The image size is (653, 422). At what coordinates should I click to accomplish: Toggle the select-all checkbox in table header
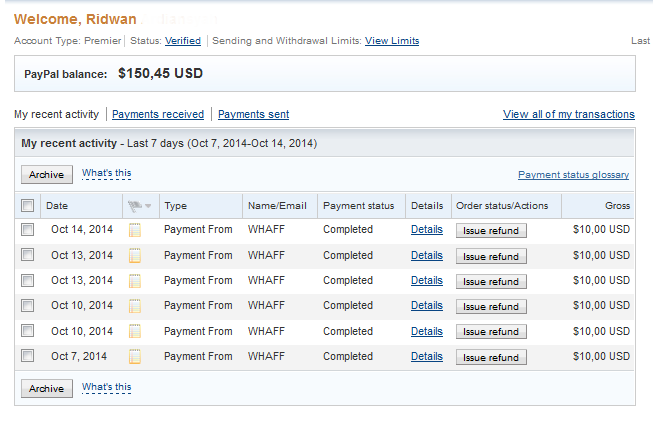(x=28, y=206)
